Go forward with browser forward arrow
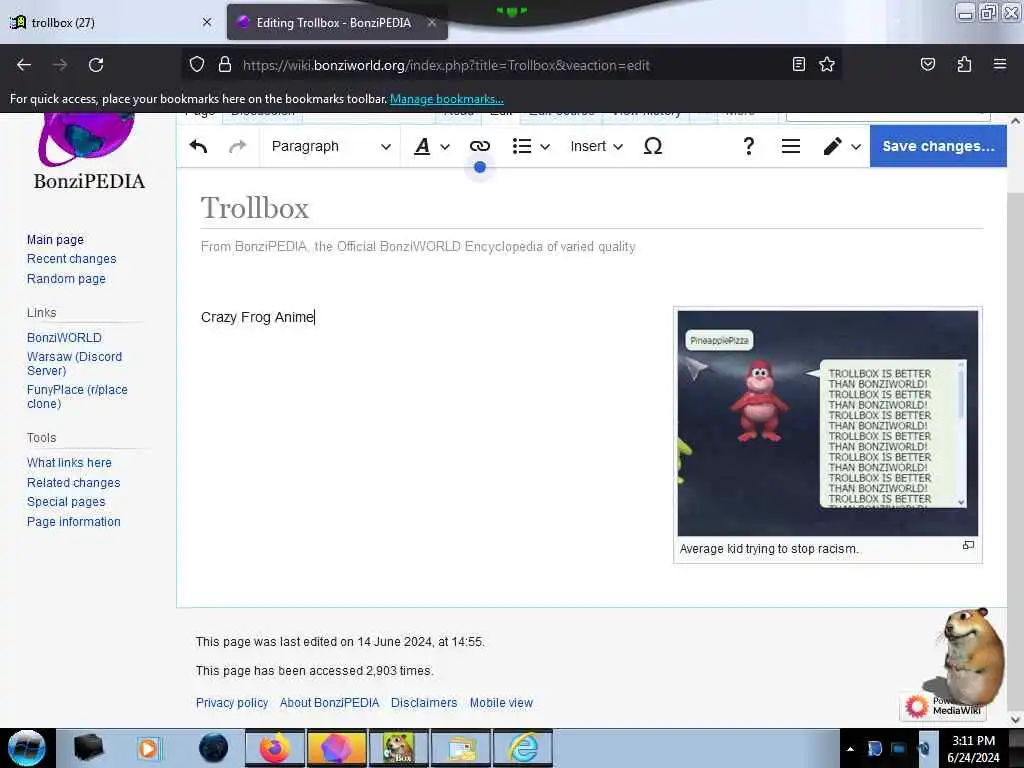The height and width of the screenshot is (768, 1024). coord(60,65)
